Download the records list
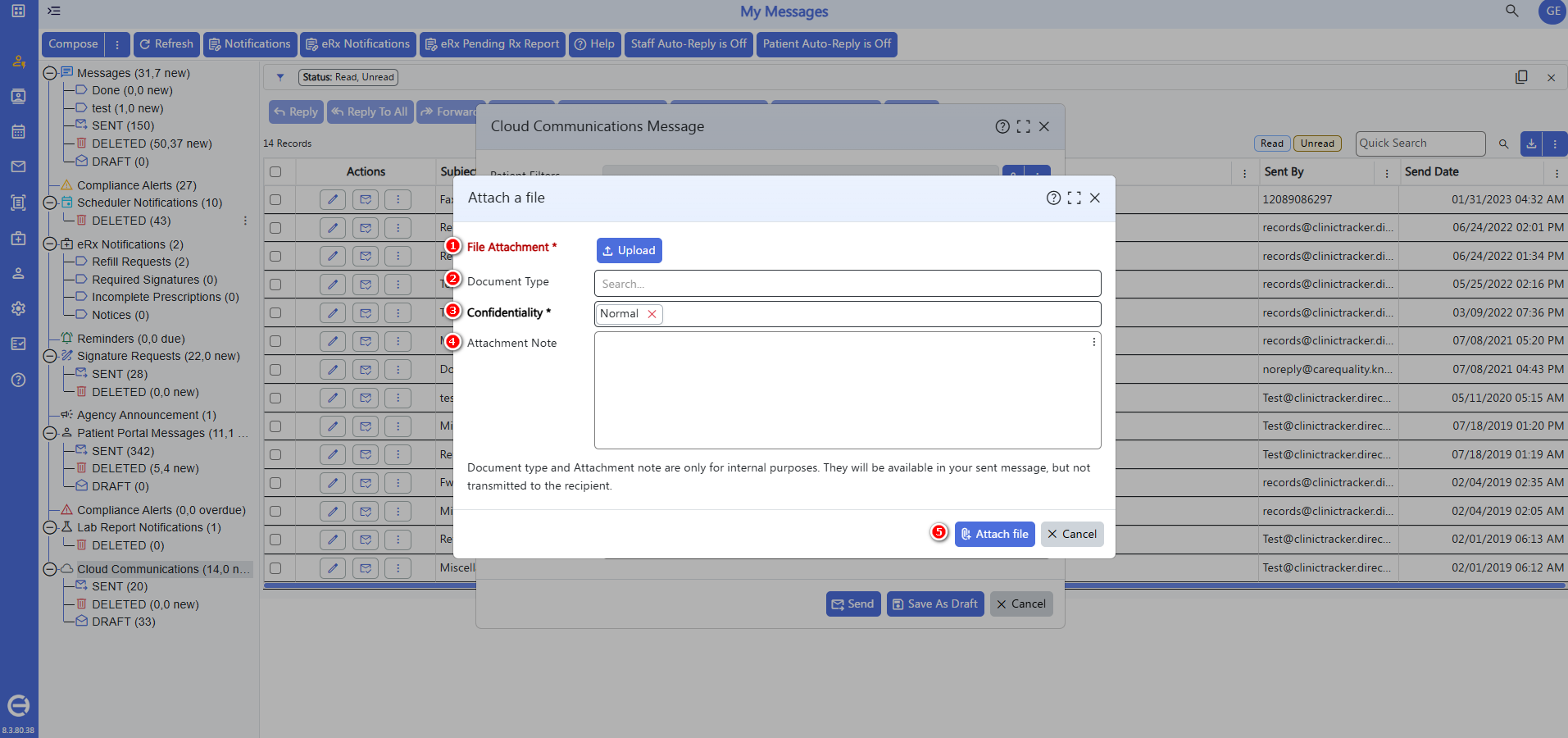Screen dimensions: 1568x738 [x=1531, y=143]
